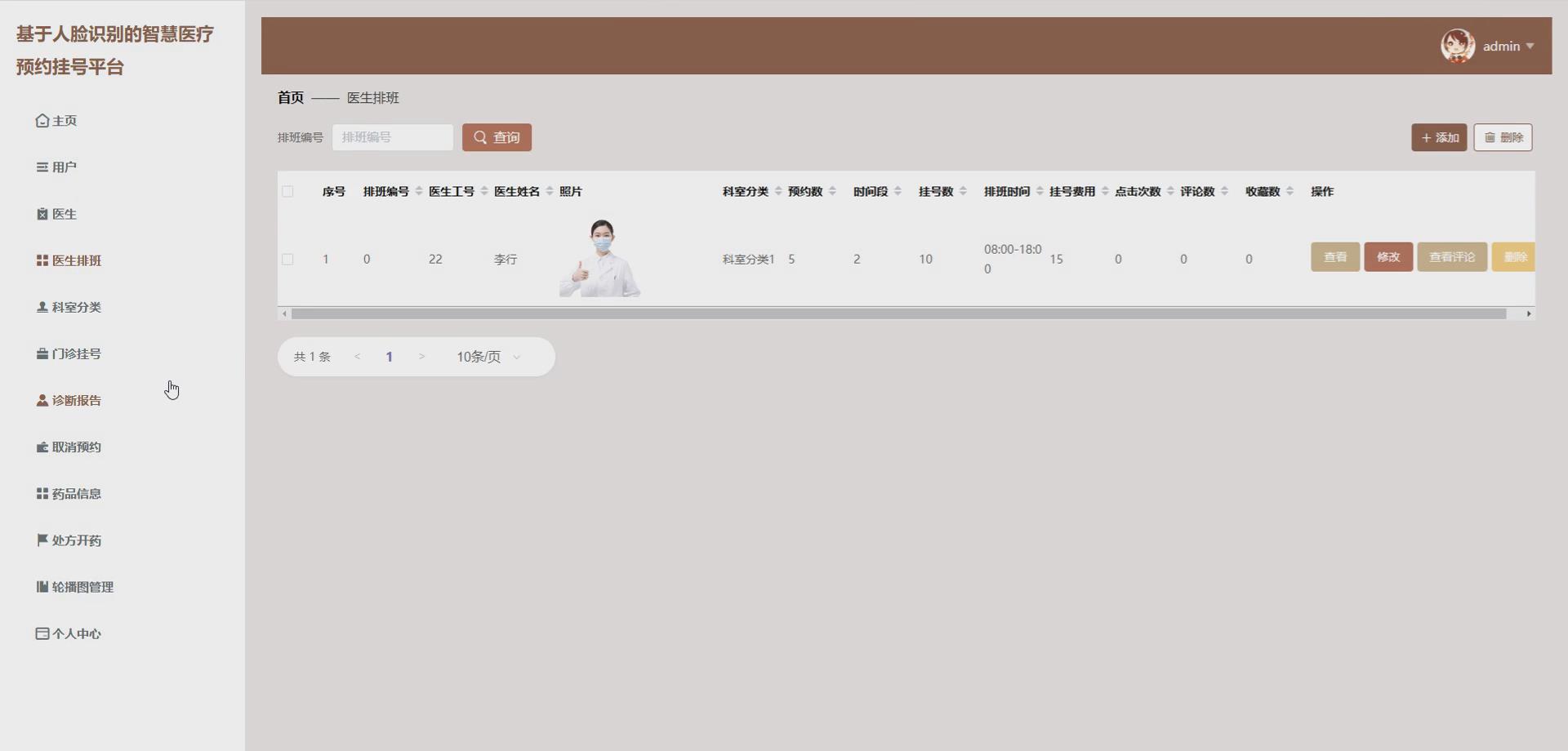Open the 药品信息 drug information icon
The width and height of the screenshot is (1568, 751).
pyautogui.click(x=42, y=493)
